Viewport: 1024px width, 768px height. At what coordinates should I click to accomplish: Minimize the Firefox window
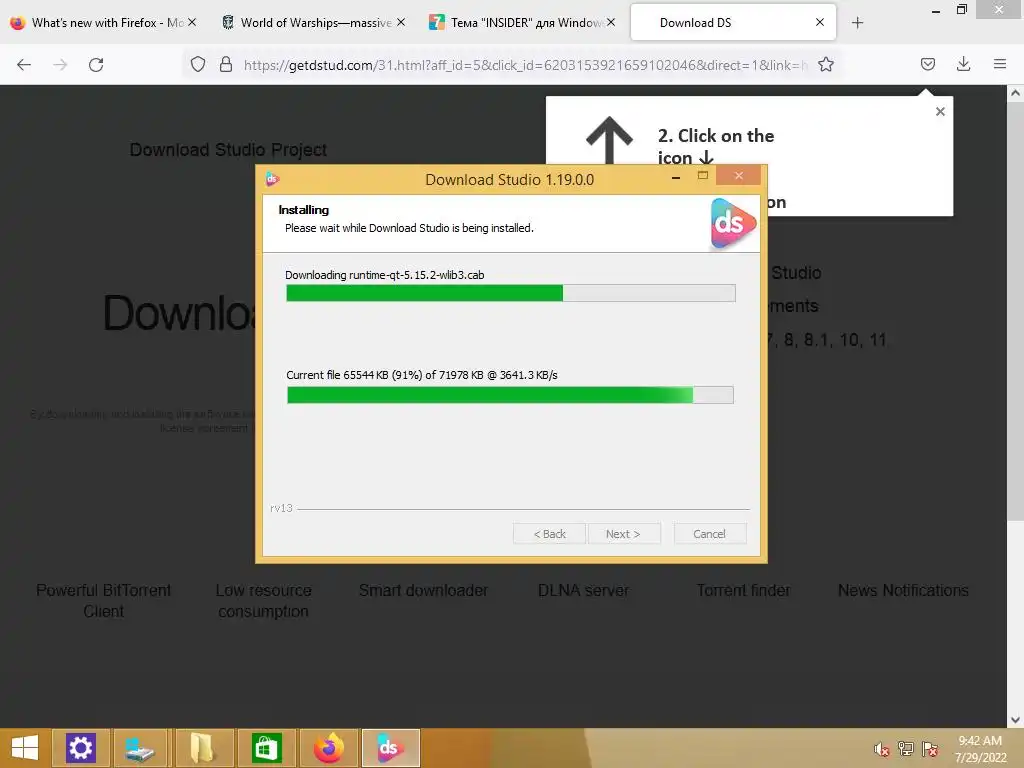(936, 10)
